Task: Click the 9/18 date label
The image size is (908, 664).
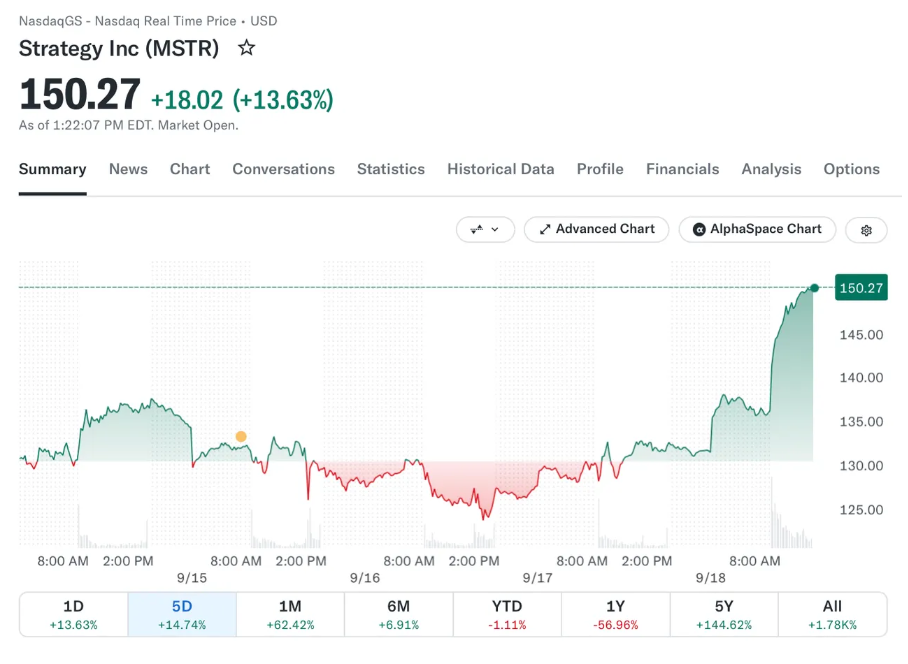Action: click(x=711, y=578)
